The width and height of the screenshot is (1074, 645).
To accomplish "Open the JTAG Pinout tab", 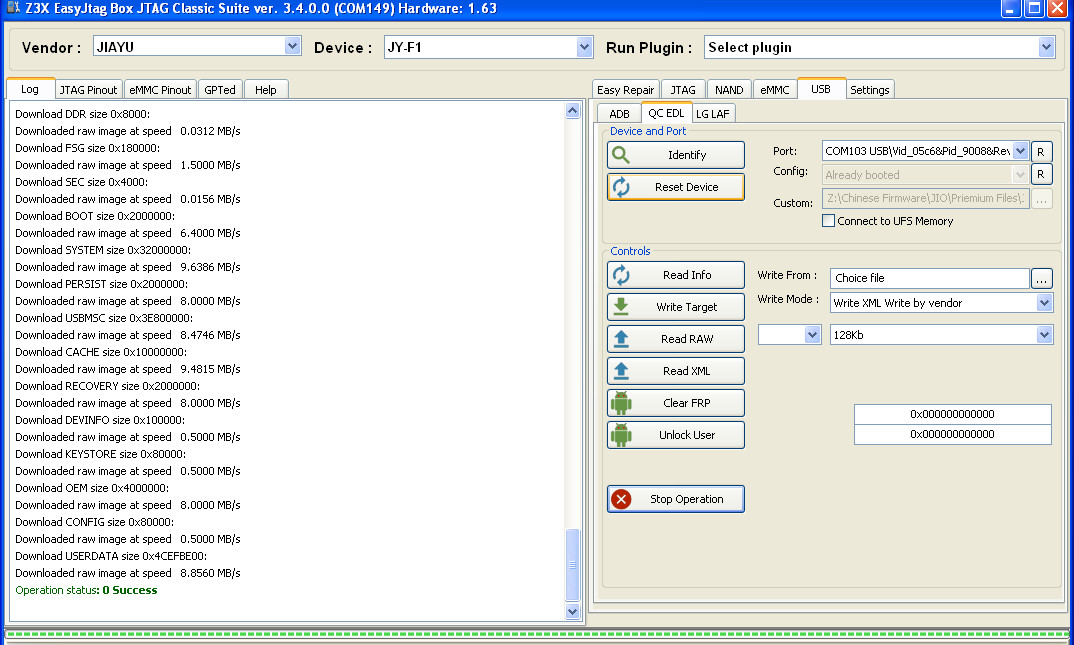I will [88, 90].
